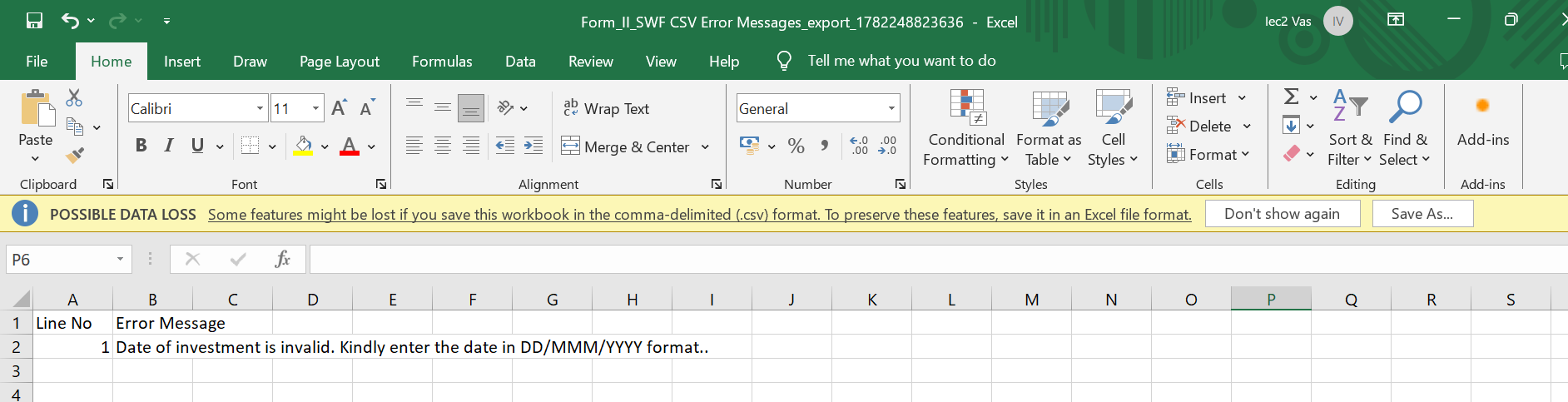
Task: Open the Font dialog launcher
Action: (381, 184)
